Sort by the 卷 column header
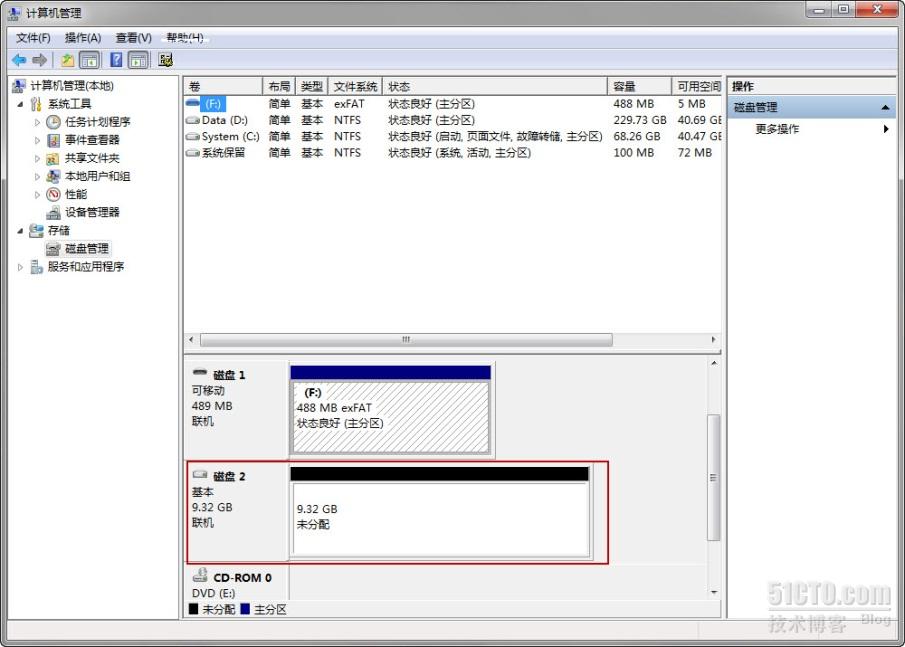The height and width of the screenshot is (647, 905). point(223,87)
